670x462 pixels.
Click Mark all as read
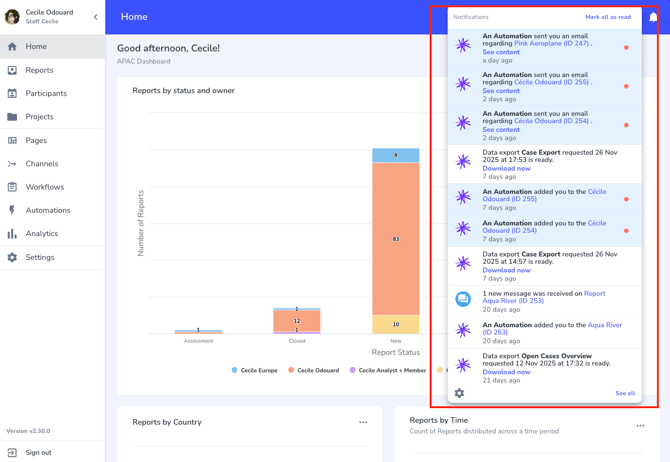(x=607, y=17)
